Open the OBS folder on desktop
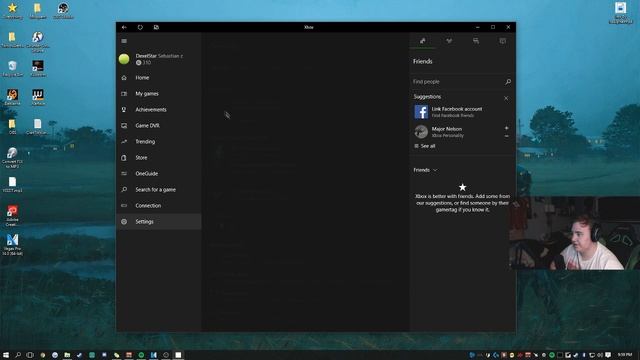The image size is (640, 360). pos(12,127)
